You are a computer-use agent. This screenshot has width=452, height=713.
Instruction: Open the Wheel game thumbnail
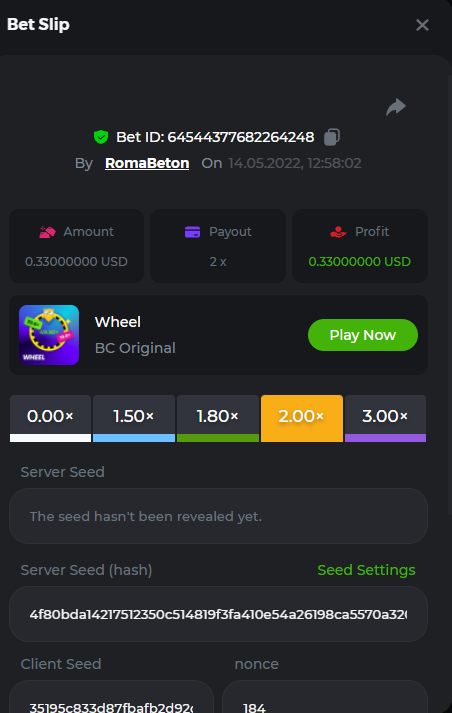coord(49,335)
